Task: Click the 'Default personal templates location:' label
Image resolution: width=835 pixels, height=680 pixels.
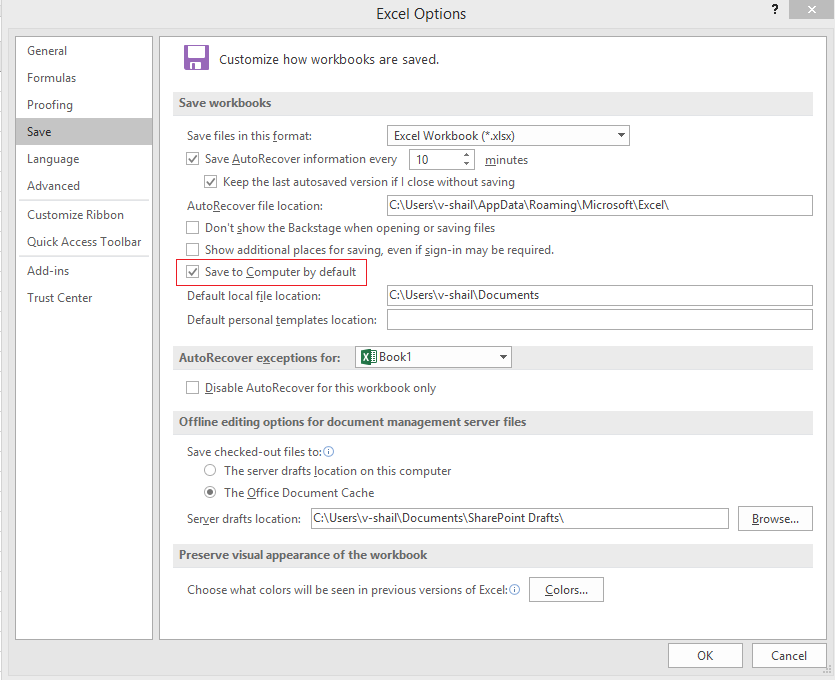Action: pos(282,320)
